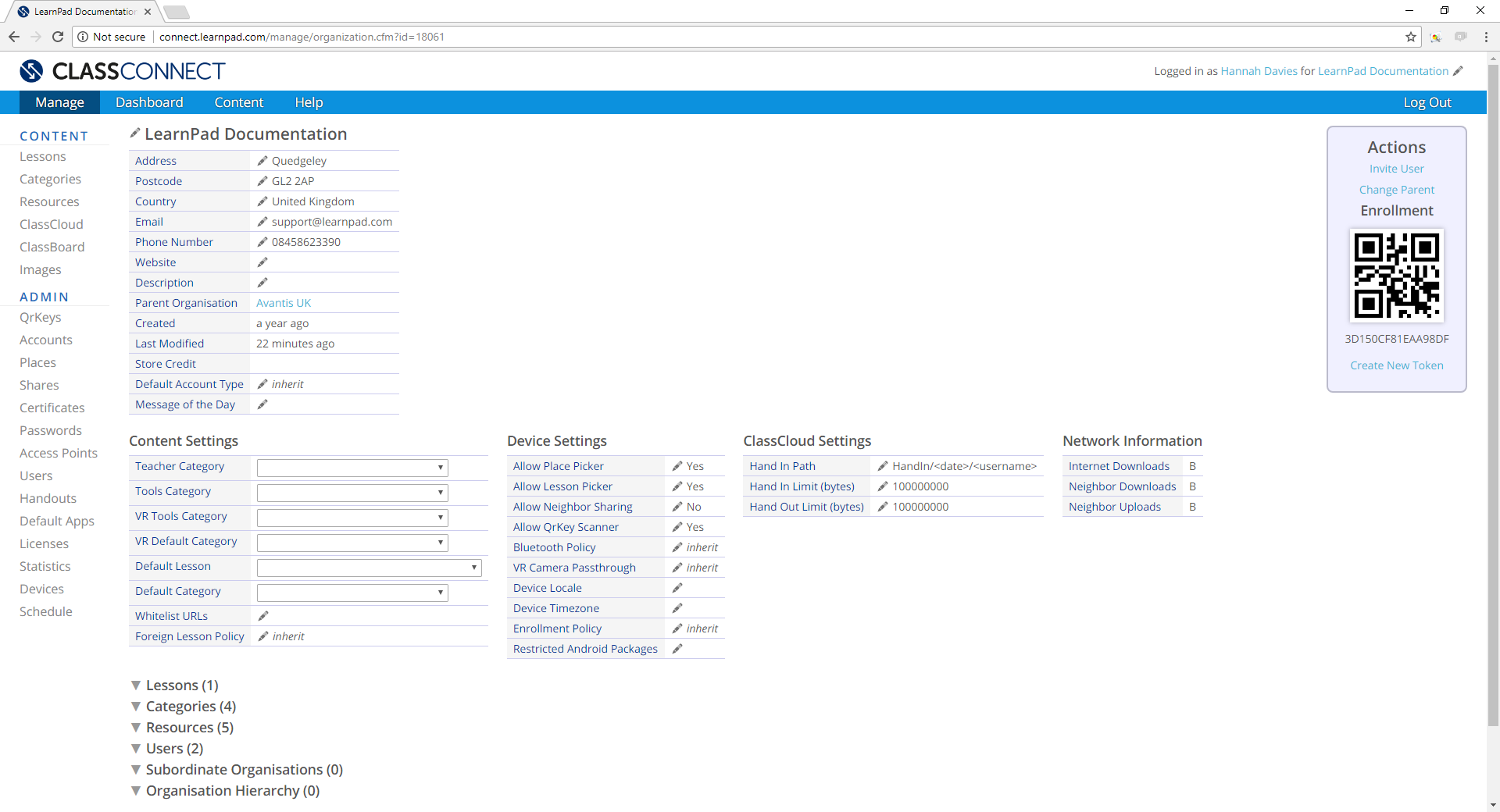
Task: Collapse the Categories (4) section
Action: (x=136, y=707)
